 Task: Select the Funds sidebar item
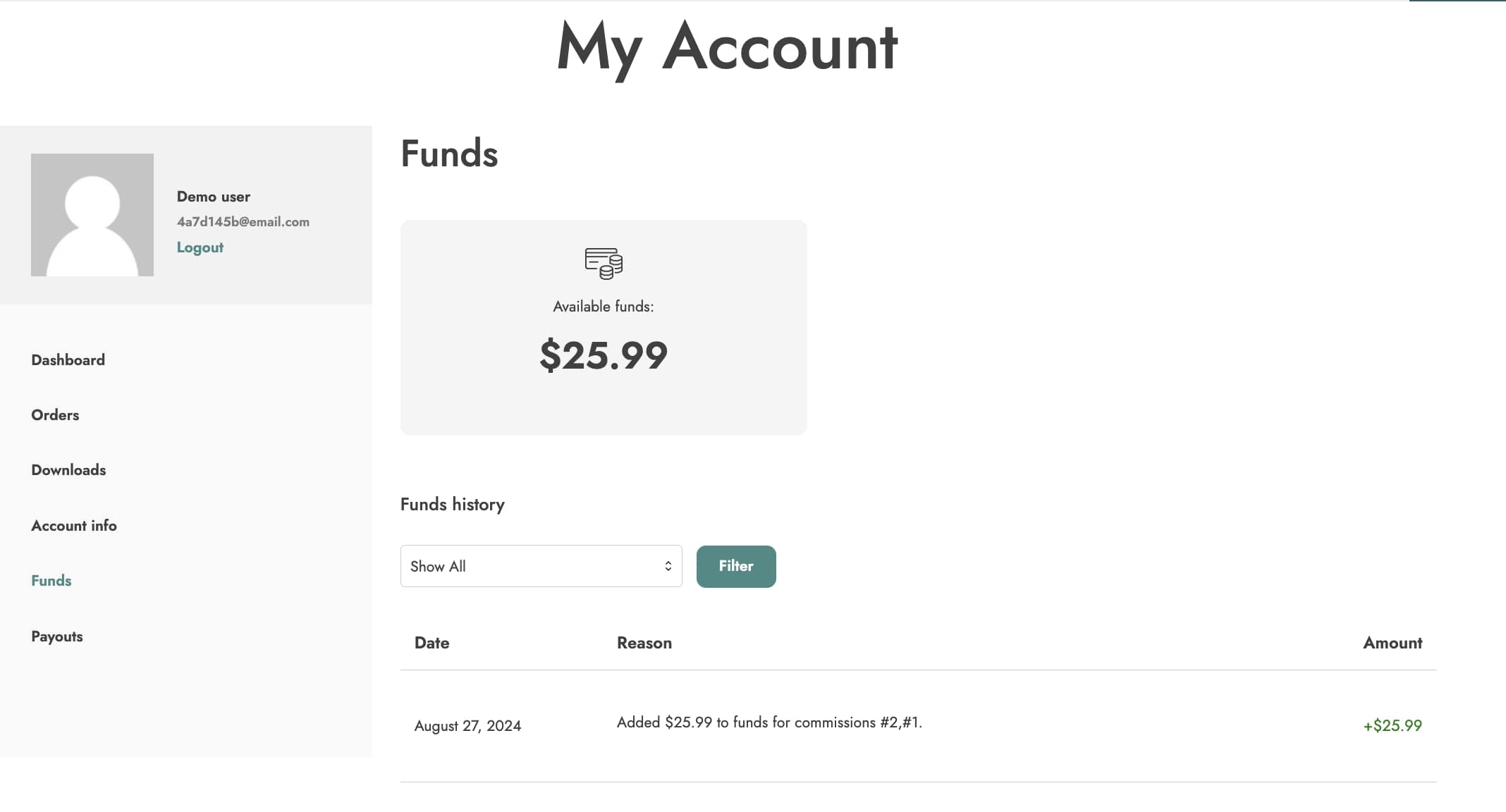[x=51, y=580]
